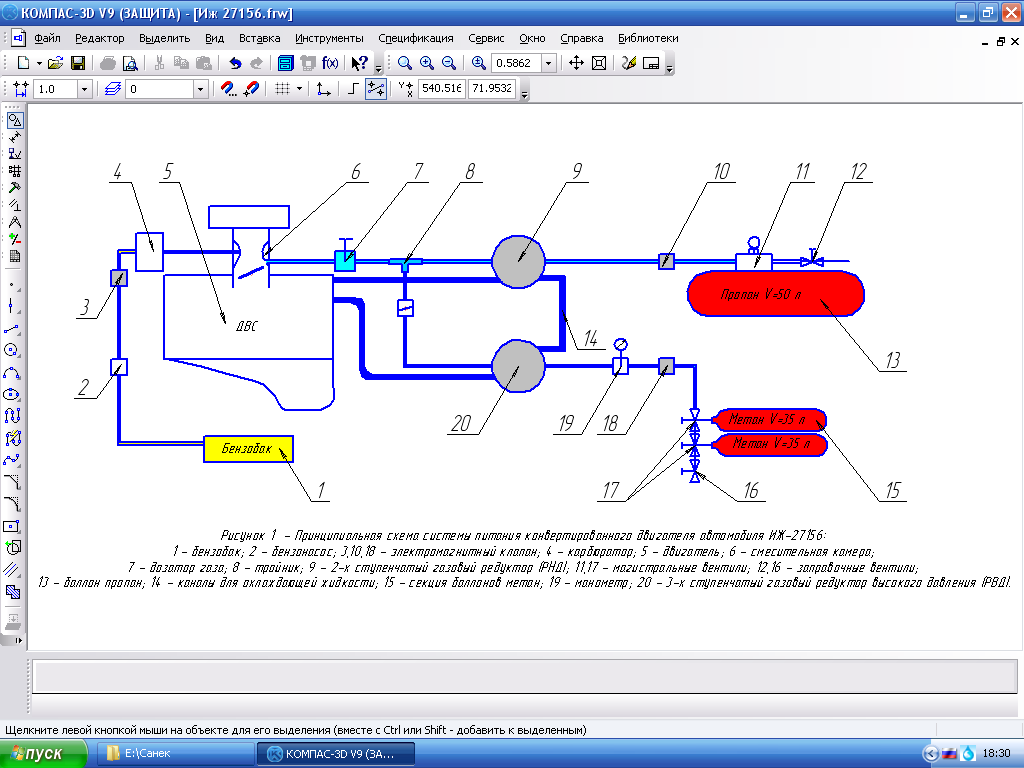Screen dimensions: 1024x768
Task: Open the library manager icon
Action: [x=285, y=63]
